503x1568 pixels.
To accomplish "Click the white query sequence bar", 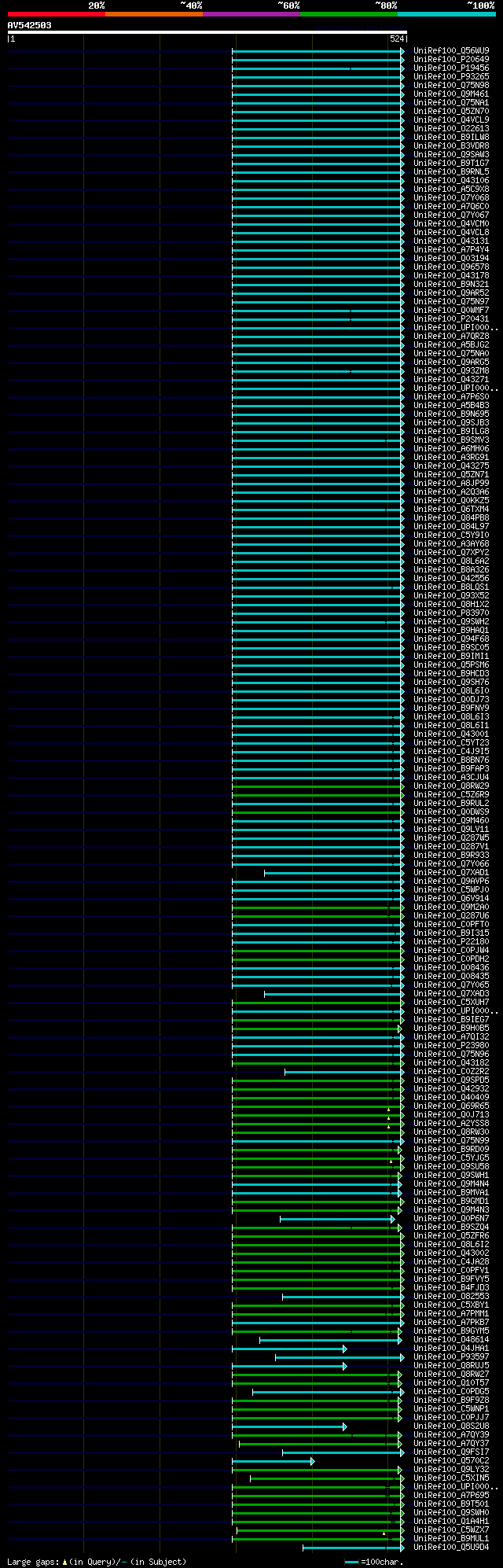I will tap(207, 32).
